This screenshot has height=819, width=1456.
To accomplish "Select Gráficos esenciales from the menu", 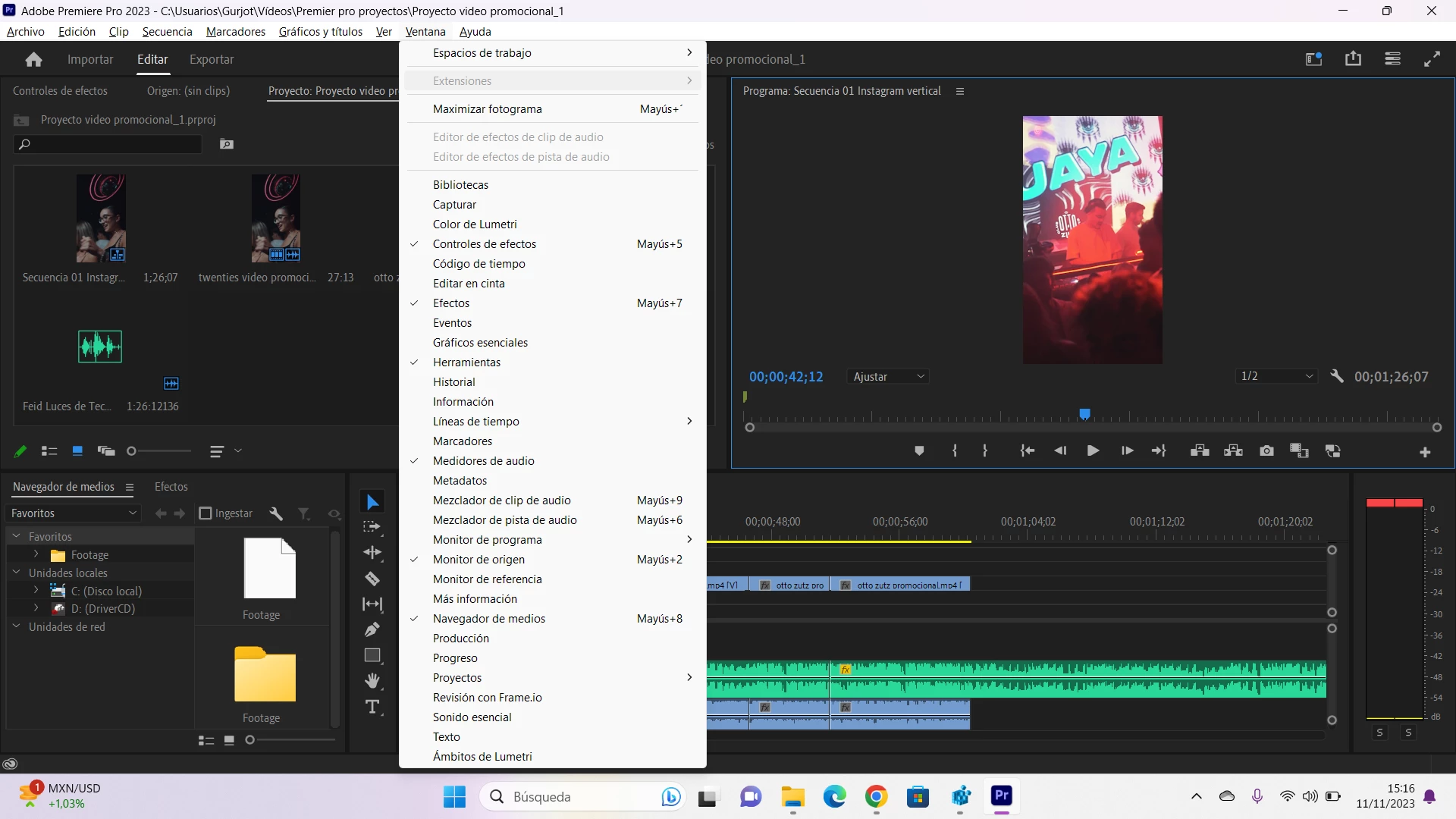I will [x=480, y=343].
